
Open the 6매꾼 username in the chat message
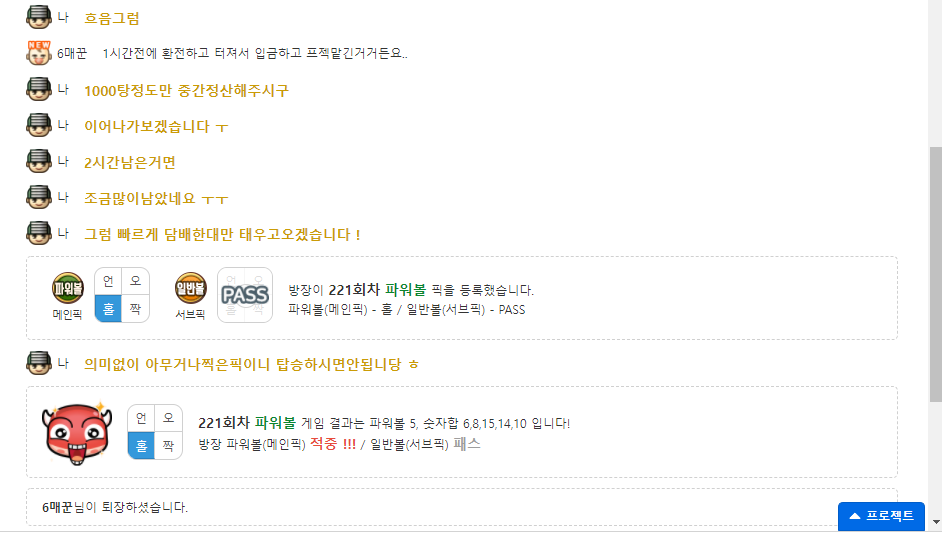click(72, 53)
